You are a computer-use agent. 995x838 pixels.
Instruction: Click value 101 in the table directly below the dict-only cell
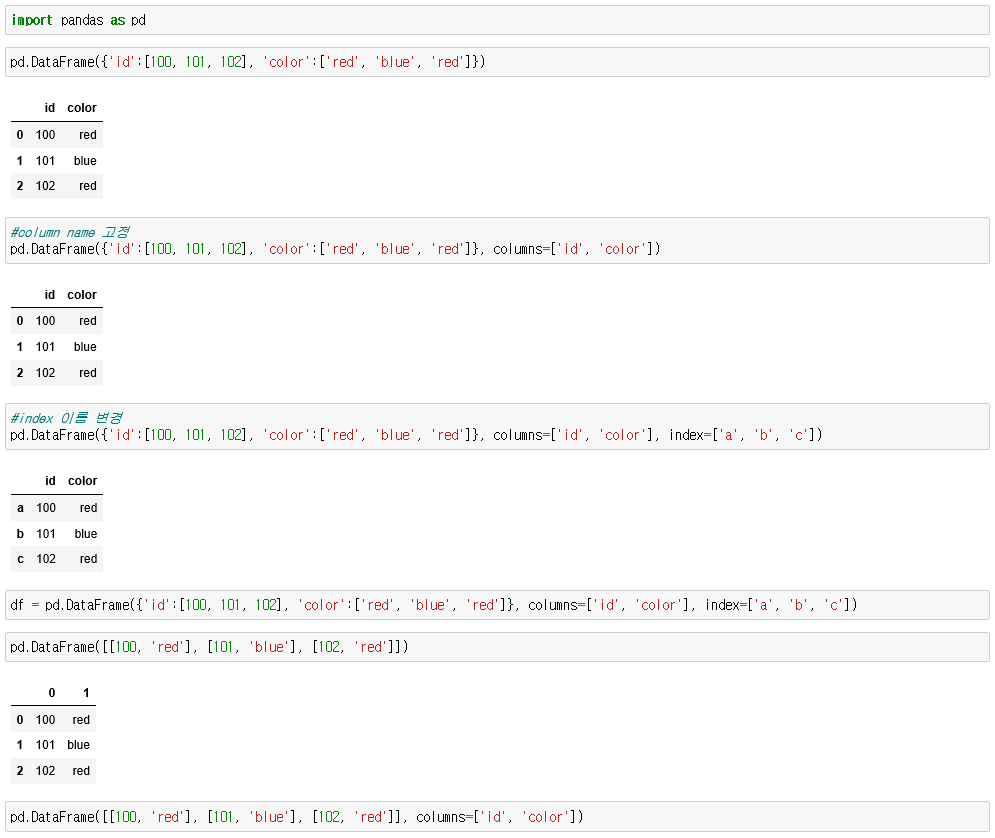tap(45, 161)
